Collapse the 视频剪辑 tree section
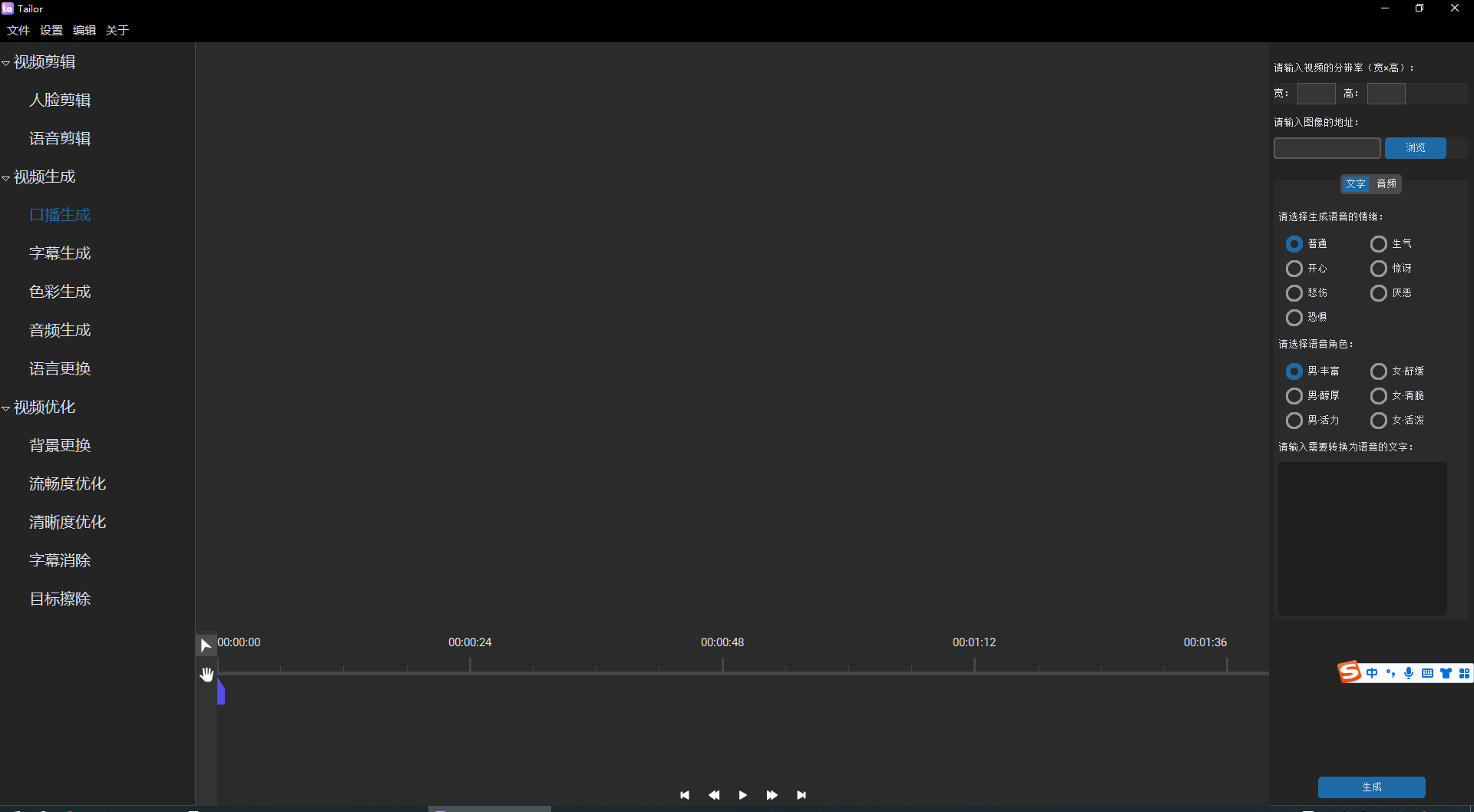Screen dimensions: 1474x812 pos(6,63)
